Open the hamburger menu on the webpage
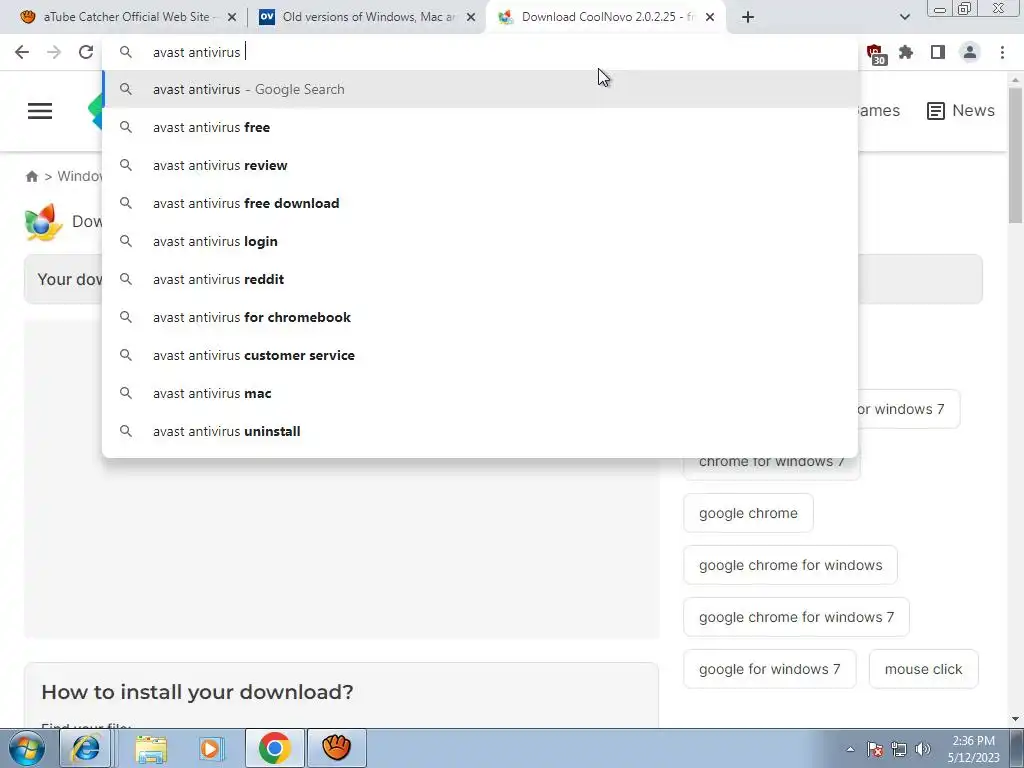The width and height of the screenshot is (1024, 768). point(40,111)
